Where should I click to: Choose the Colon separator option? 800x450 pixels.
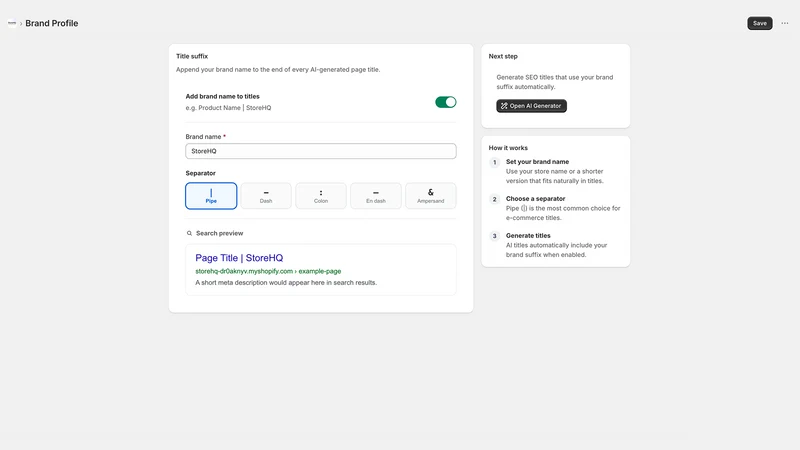pos(321,196)
